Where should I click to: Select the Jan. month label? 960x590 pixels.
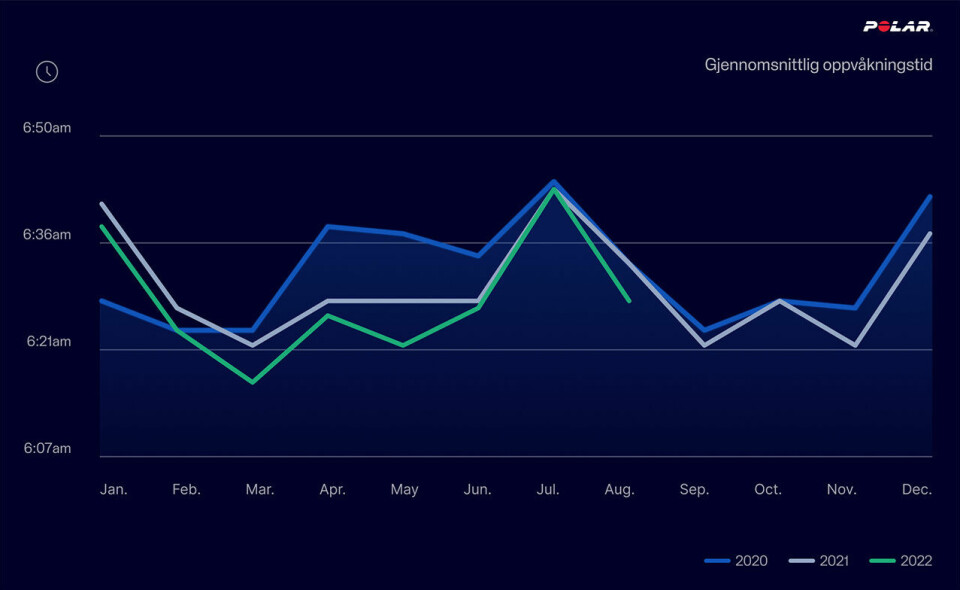click(x=114, y=490)
